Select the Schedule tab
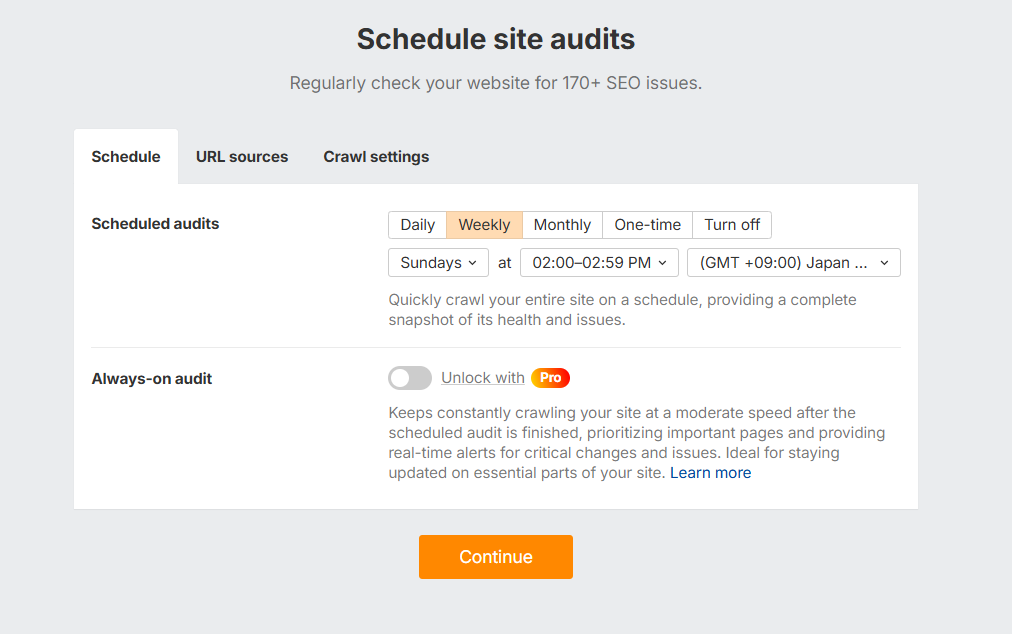1012x634 pixels. (126, 157)
